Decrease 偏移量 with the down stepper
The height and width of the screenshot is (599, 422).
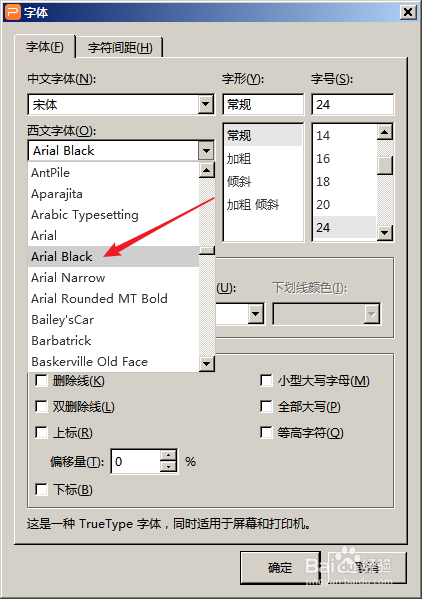point(168,467)
